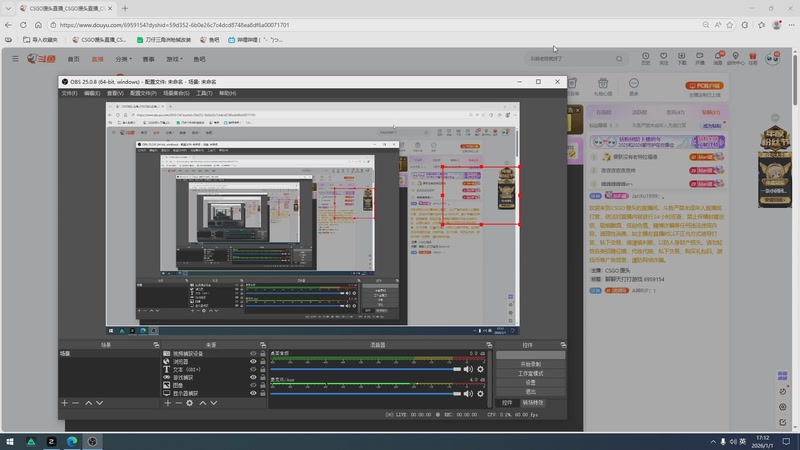800x450 pixels.
Task: Undock the controls panel via its header icon
Action: coord(563,345)
